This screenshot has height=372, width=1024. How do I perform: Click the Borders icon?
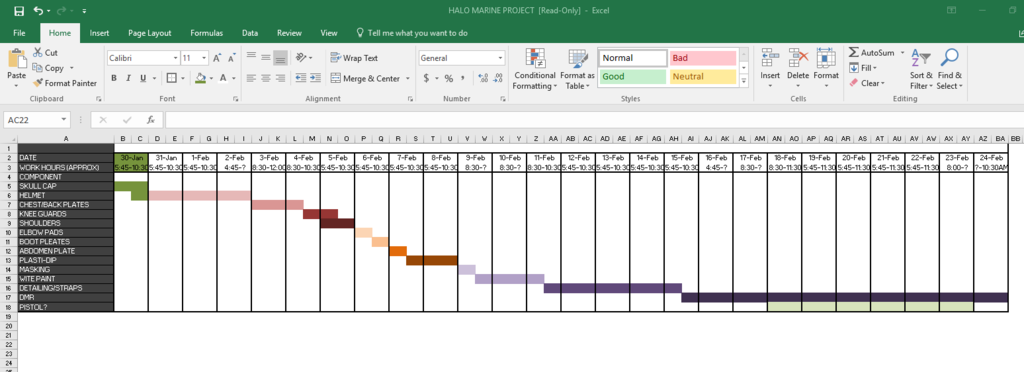pyautogui.click(x=171, y=78)
